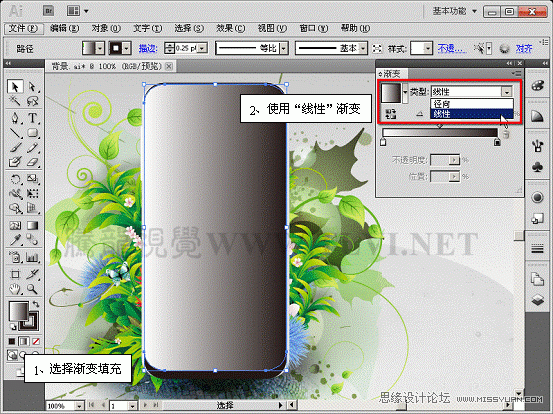This screenshot has width=553, height=414.
Task: Set paint mode to None
Action: (x=36, y=341)
